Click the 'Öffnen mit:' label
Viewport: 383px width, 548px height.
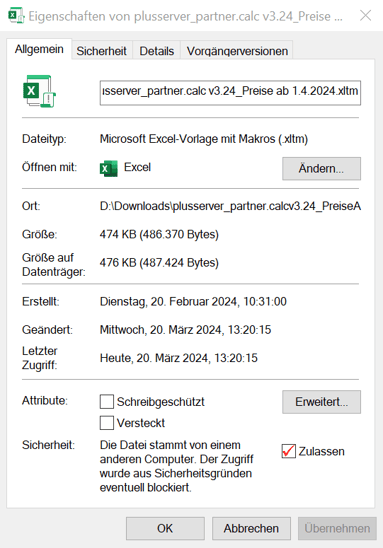pos(49,167)
